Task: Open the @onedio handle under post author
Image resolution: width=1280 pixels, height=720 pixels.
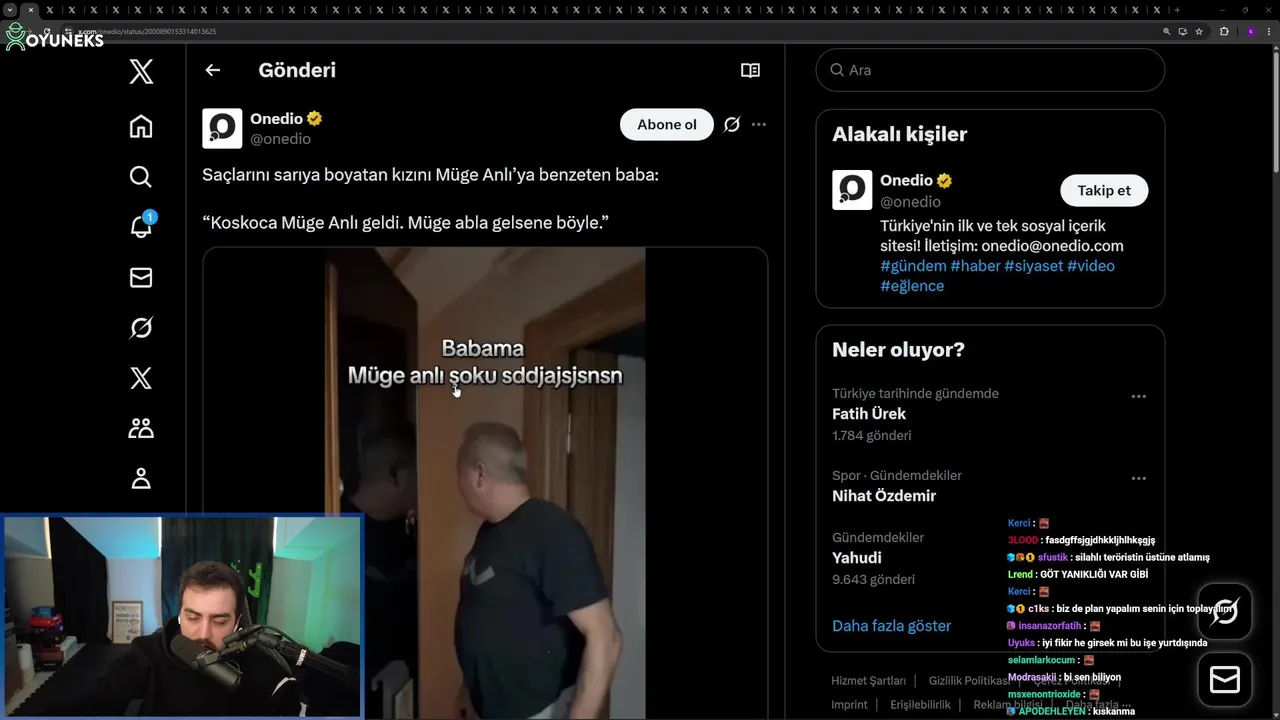Action: (x=280, y=139)
